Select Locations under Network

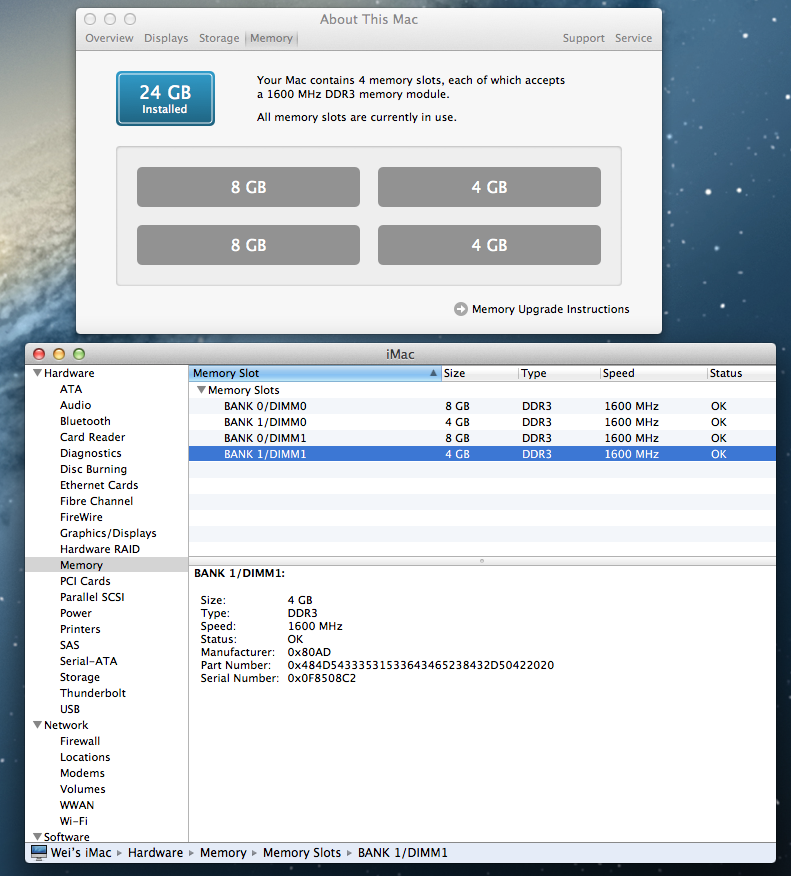pos(85,757)
